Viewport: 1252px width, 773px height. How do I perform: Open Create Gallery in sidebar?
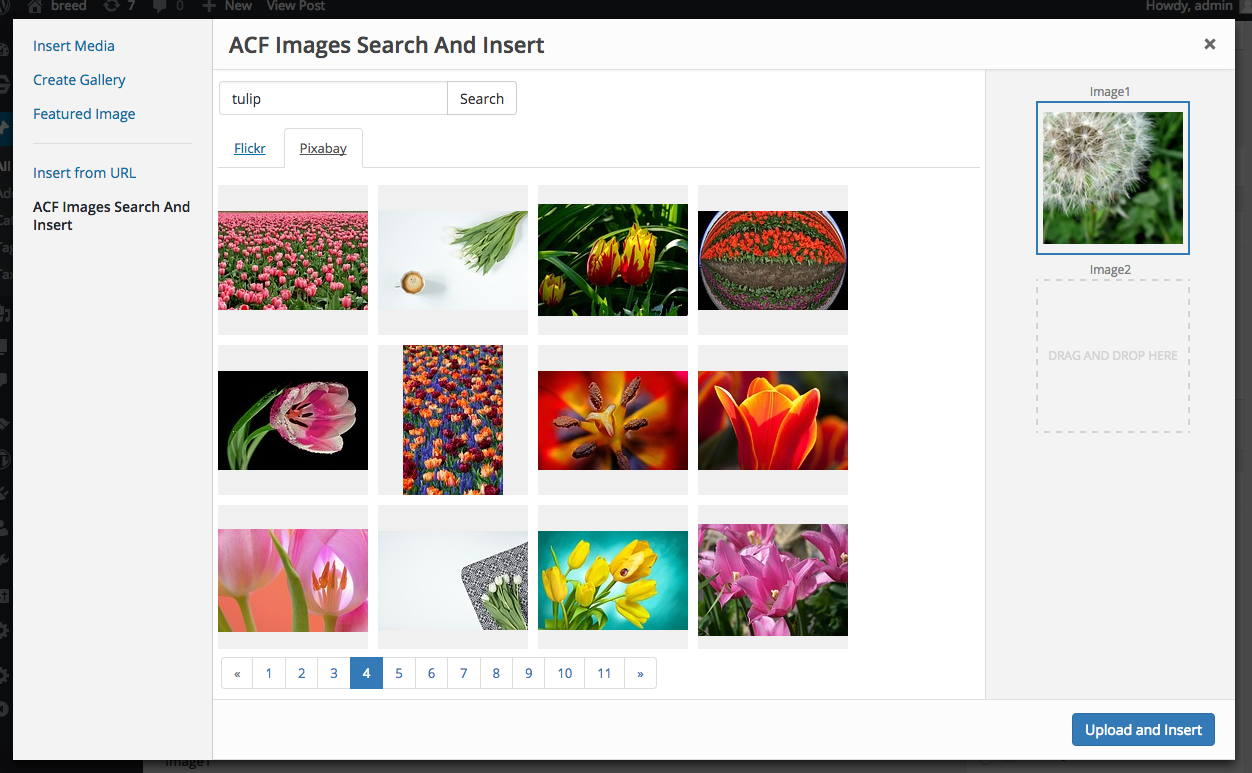(x=79, y=80)
